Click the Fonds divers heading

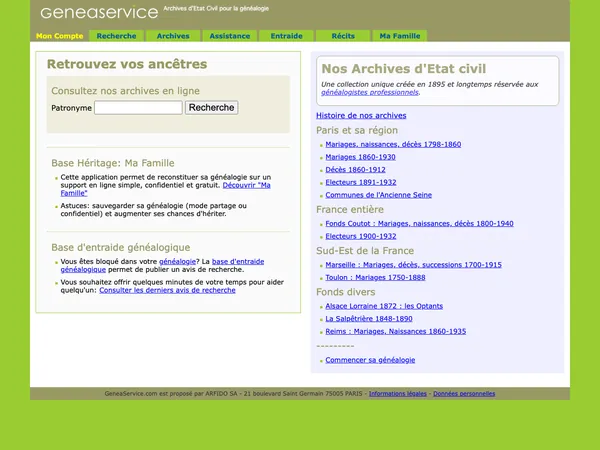click(x=346, y=292)
